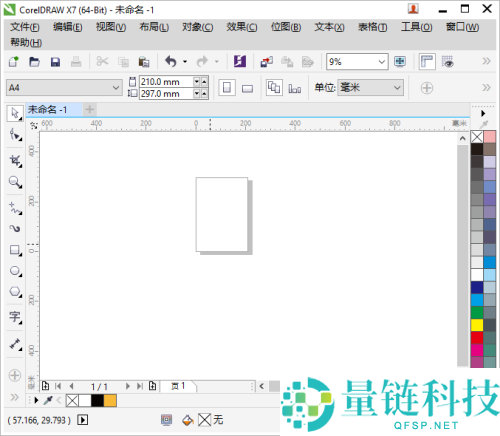
Task: Click the page width 210.0 mm field
Action: (166, 82)
